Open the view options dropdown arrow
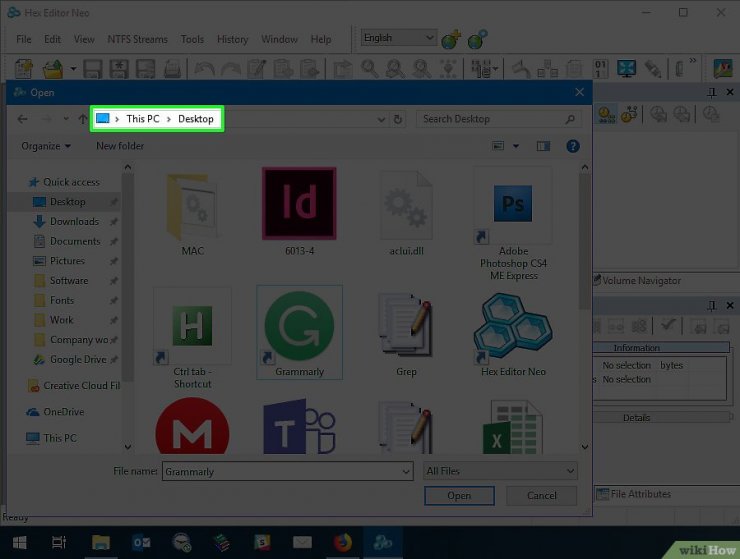 (x=516, y=146)
